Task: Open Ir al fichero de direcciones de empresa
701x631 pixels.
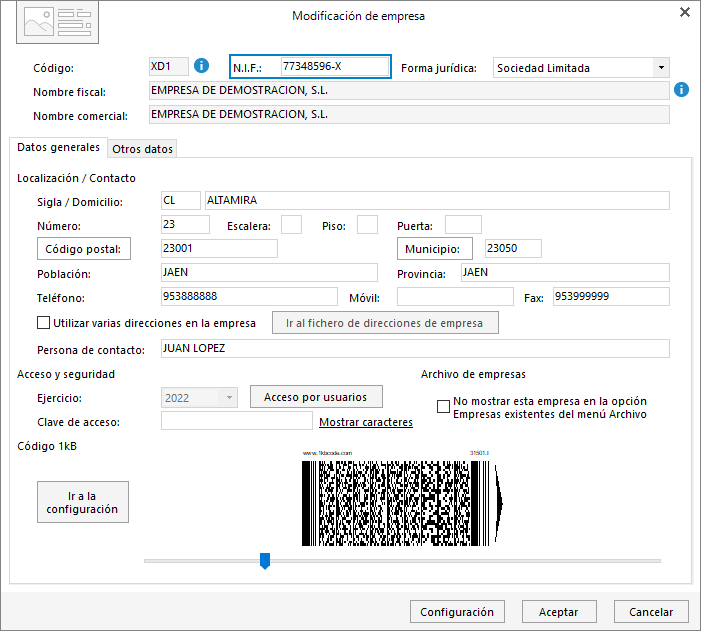Action: click(x=385, y=322)
